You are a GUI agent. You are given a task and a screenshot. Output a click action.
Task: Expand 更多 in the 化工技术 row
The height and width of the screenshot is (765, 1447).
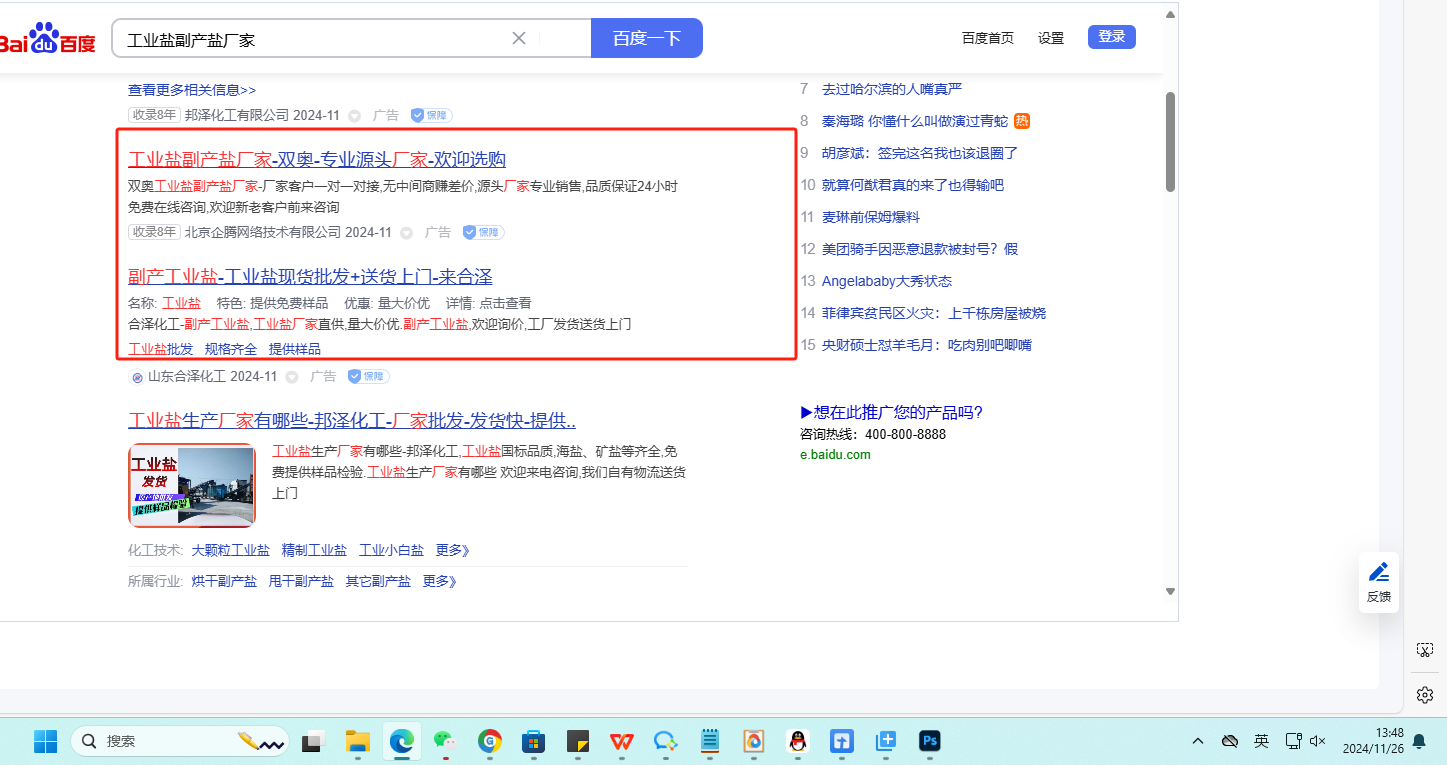[452, 550]
